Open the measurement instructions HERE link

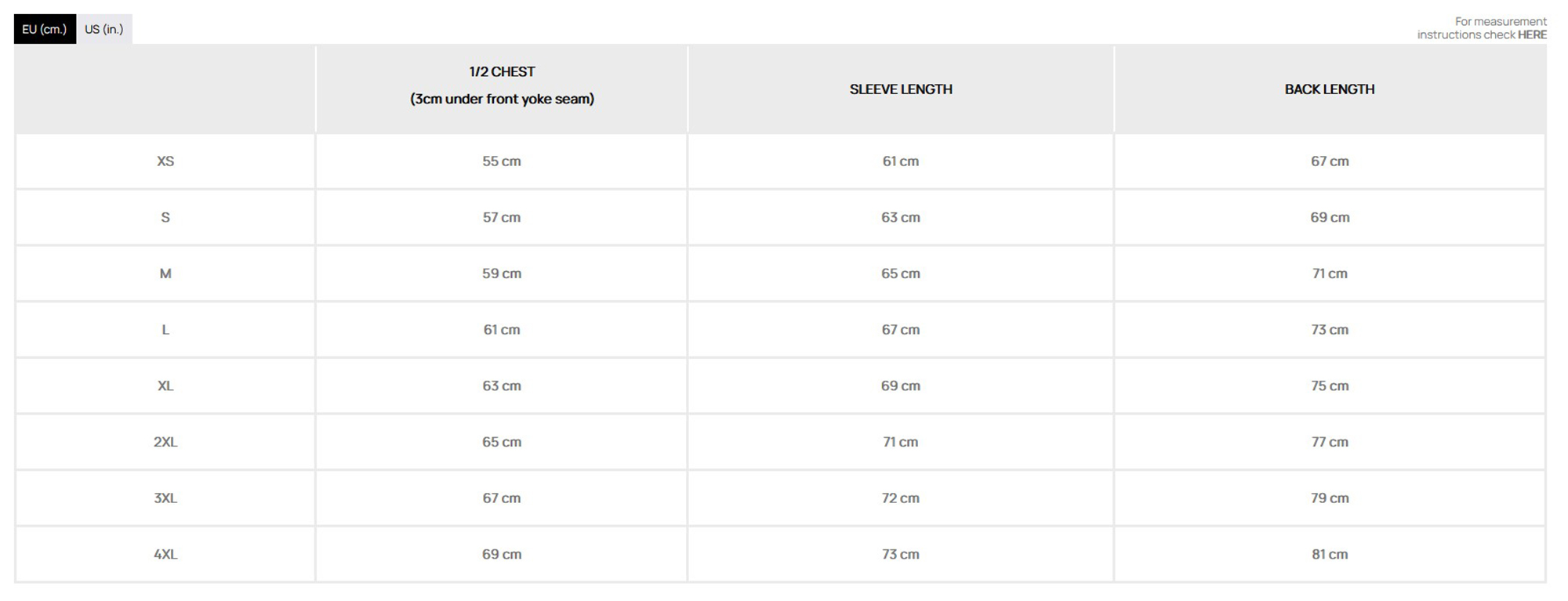[x=1532, y=34]
